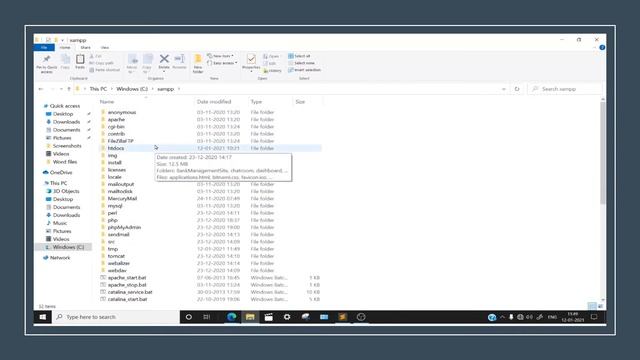Create a New folder from the ribbon
Image resolution: width=640 pixels, height=360 pixels.
tap(198, 64)
